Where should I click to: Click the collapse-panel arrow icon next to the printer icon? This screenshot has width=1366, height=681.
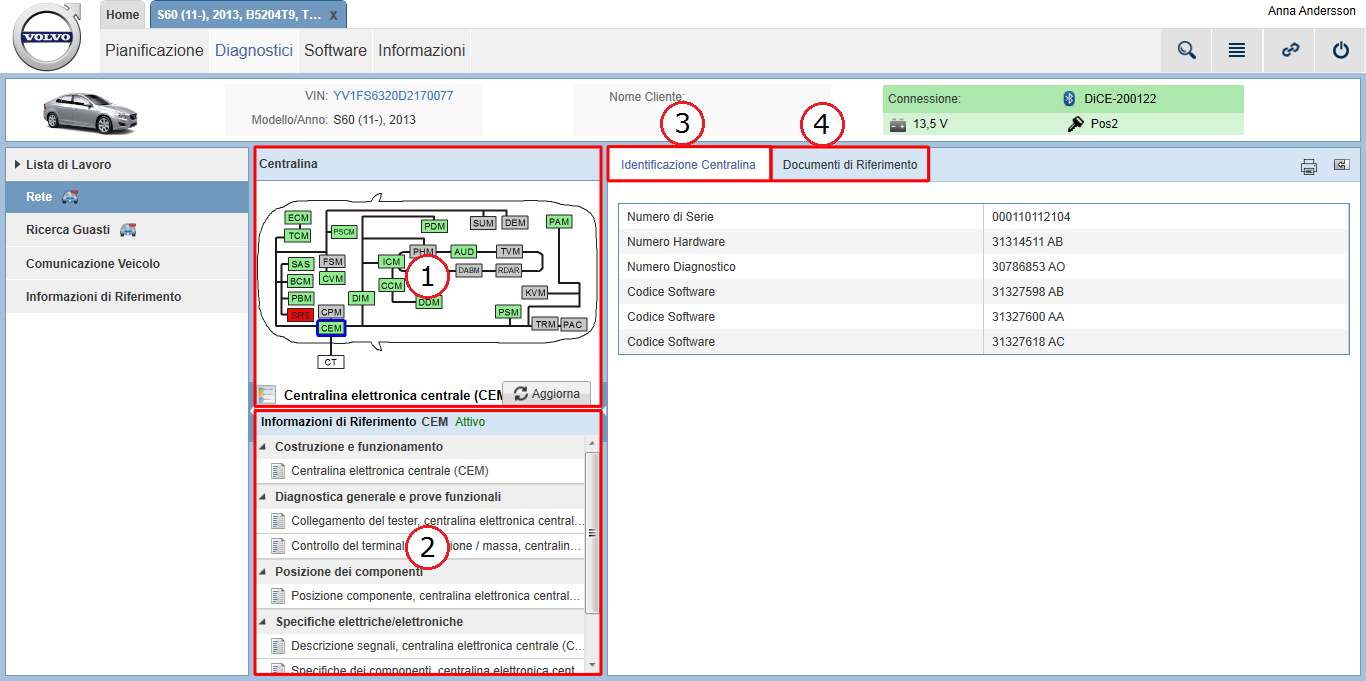click(1341, 166)
